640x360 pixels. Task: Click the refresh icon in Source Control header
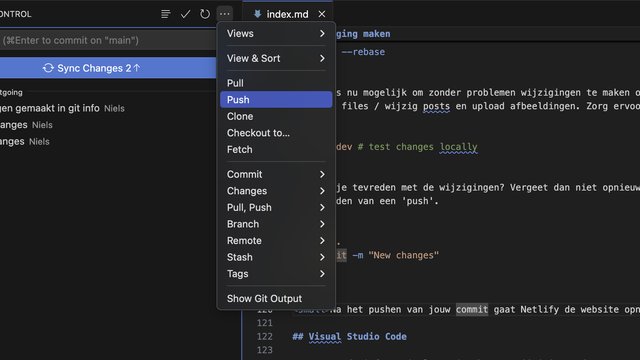tap(205, 14)
